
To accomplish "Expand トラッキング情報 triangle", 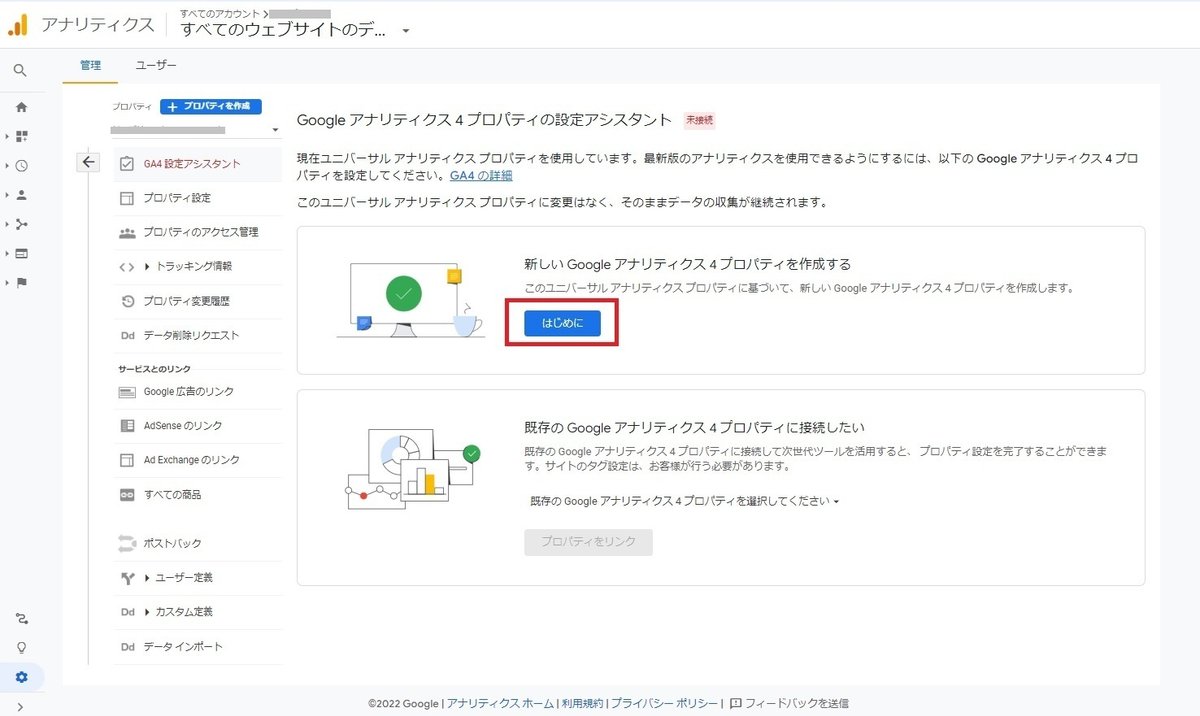I will [x=147, y=267].
